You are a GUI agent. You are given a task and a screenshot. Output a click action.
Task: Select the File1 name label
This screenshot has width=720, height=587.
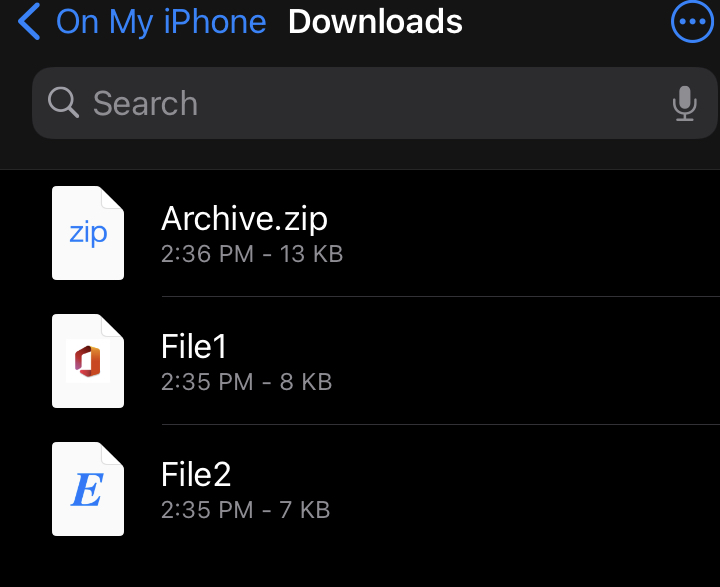(194, 346)
